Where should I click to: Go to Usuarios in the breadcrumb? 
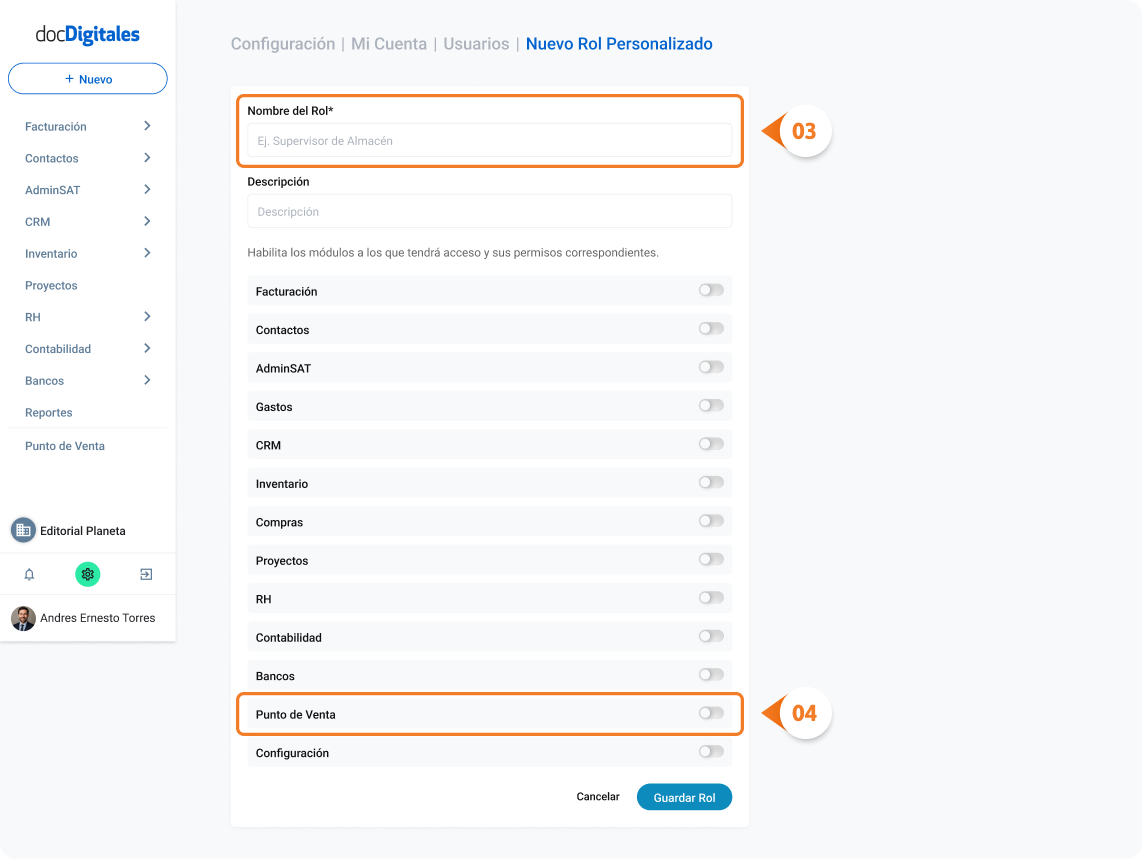coord(476,44)
